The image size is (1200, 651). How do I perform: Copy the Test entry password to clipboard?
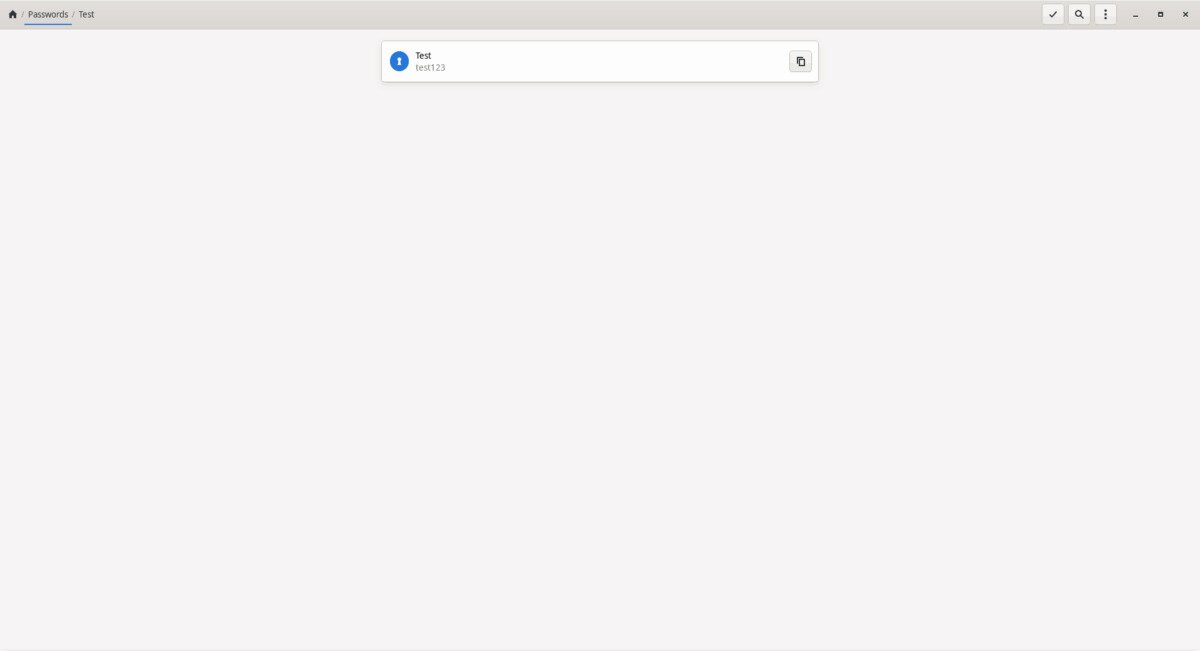(800, 61)
